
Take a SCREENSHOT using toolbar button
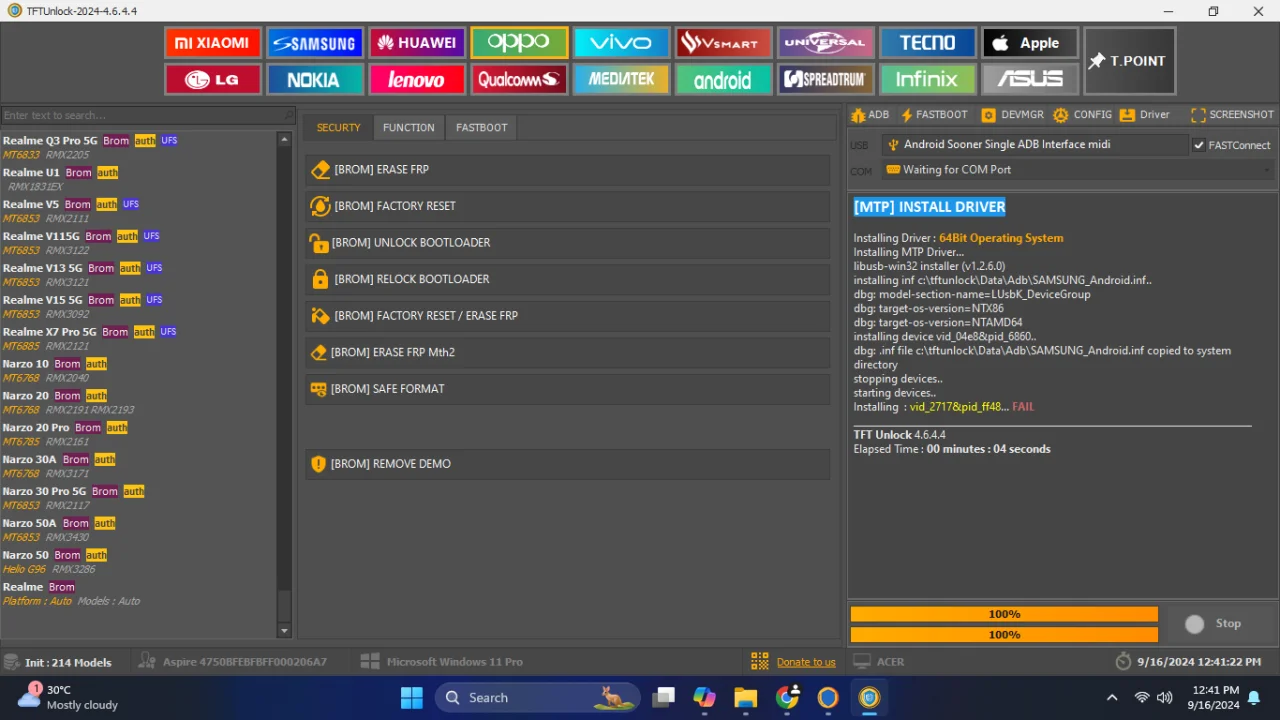[1232, 115]
